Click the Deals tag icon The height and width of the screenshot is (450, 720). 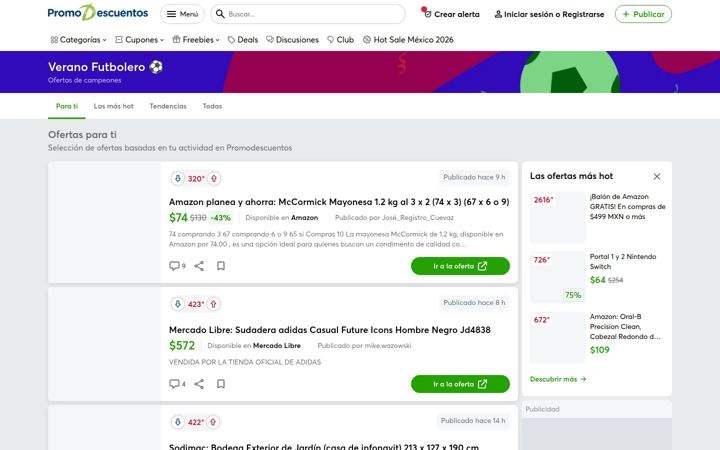[x=231, y=40]
